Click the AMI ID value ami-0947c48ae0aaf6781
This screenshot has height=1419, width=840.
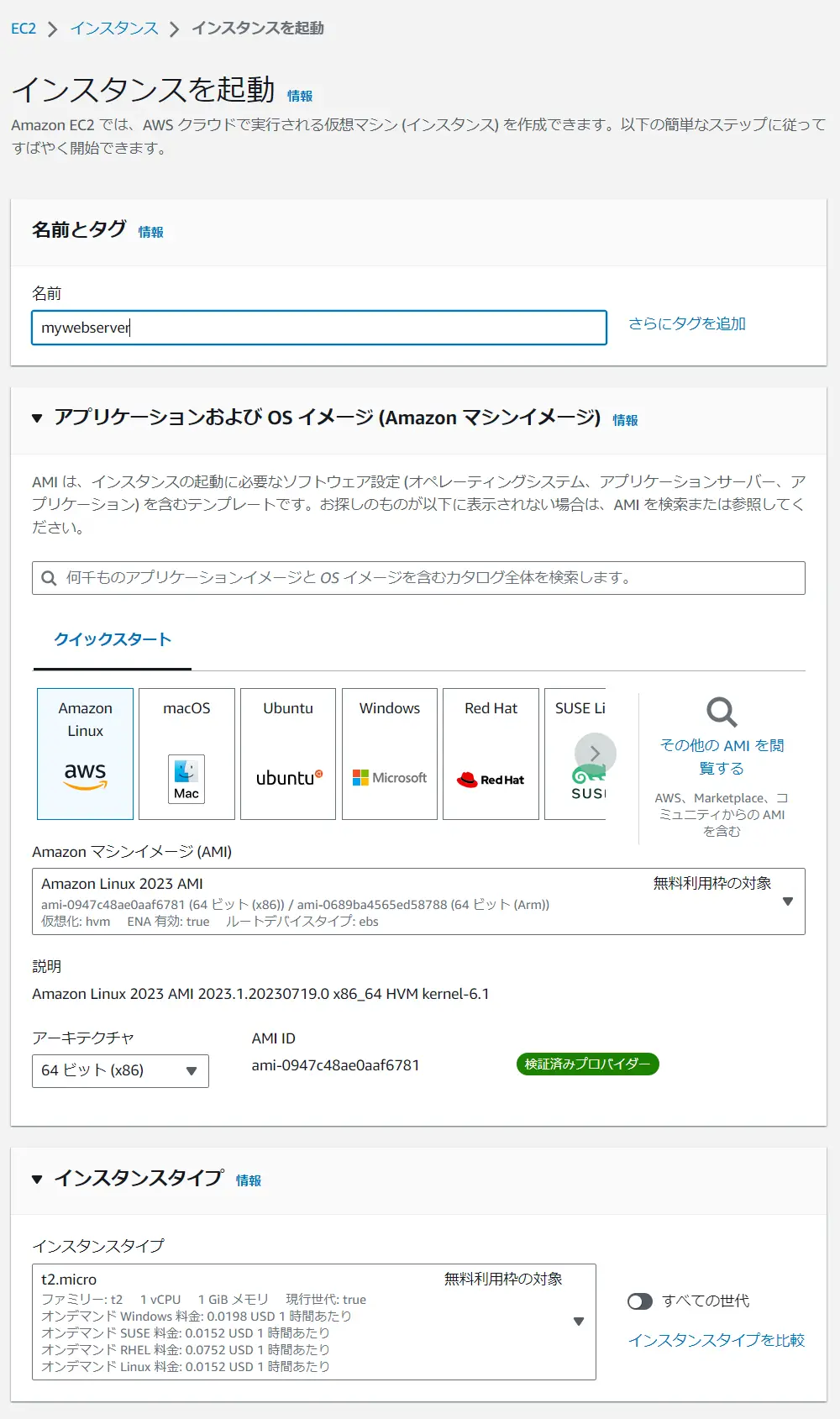point(335,1065)
